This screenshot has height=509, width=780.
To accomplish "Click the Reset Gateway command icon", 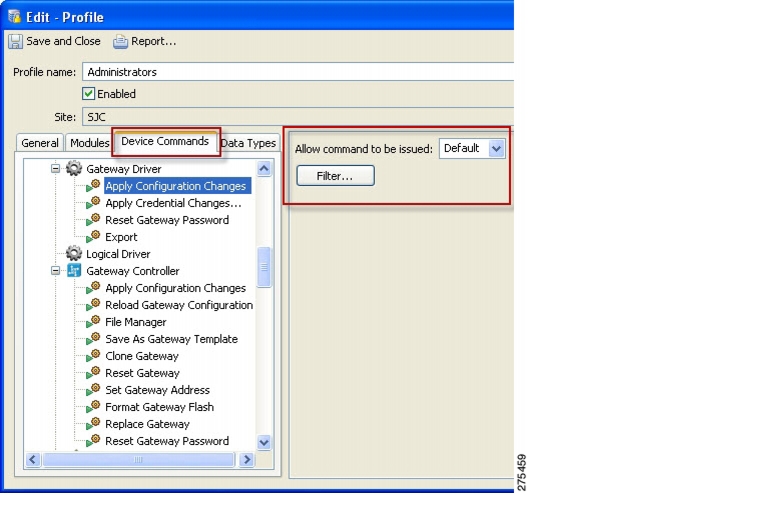I will (93, 373).
